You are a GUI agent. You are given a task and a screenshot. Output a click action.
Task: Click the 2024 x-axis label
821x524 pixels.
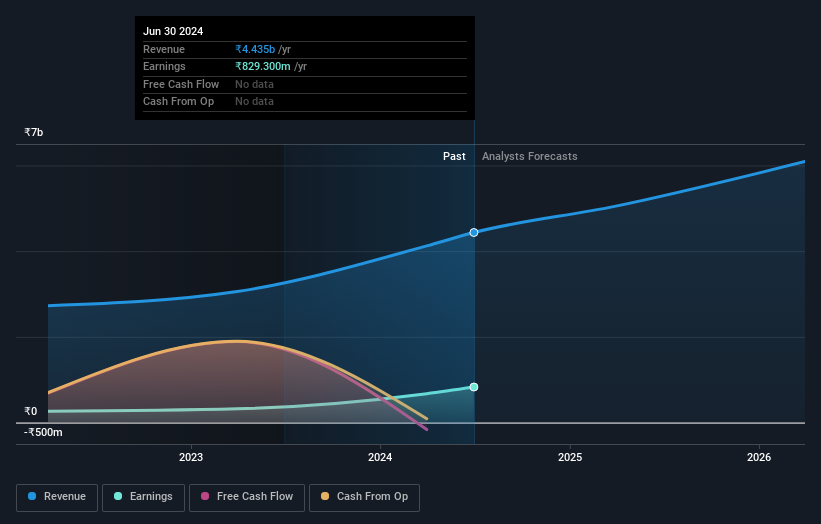tap(380, 457)
